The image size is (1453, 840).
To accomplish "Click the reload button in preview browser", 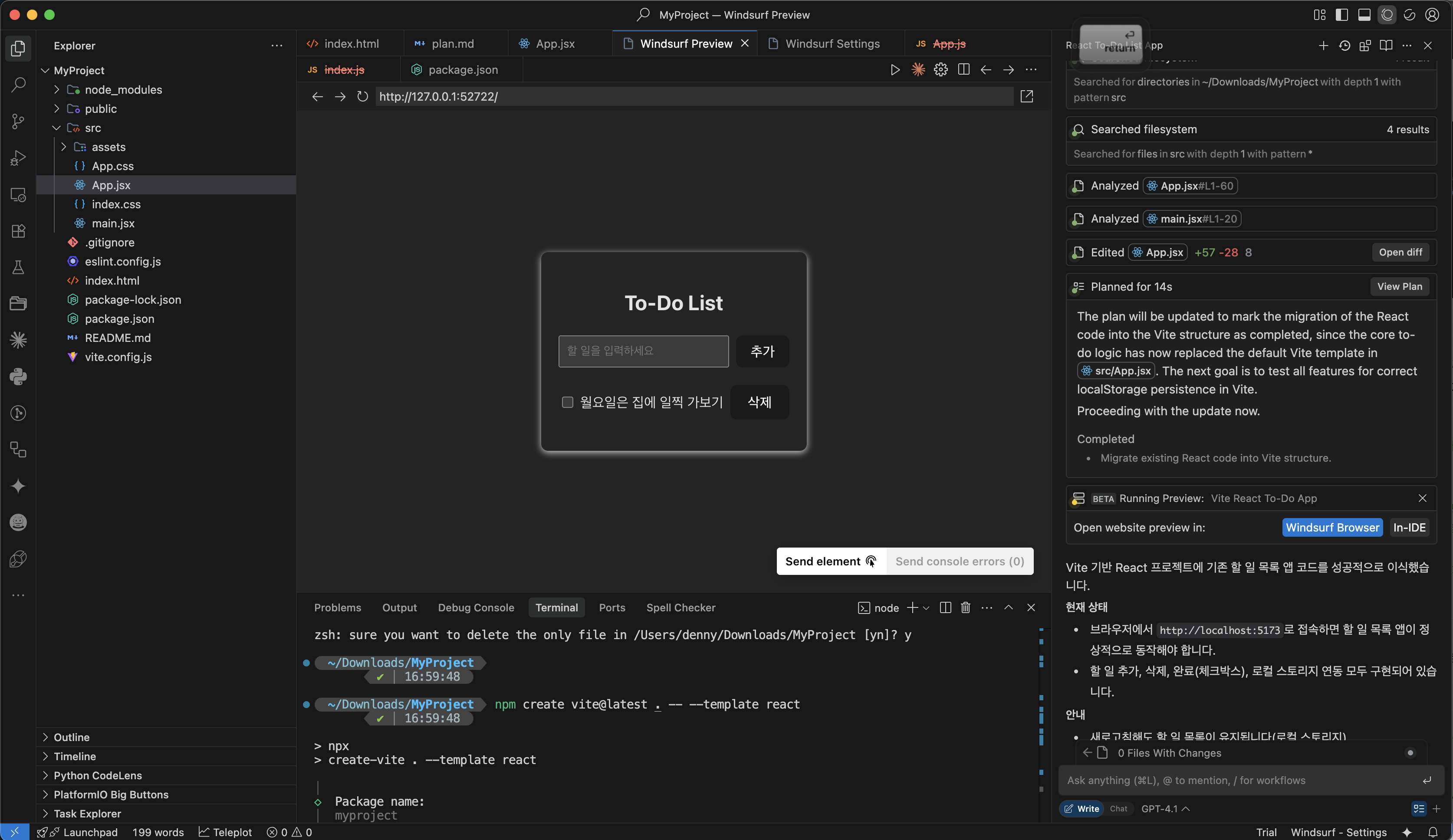I will (362, 96).
